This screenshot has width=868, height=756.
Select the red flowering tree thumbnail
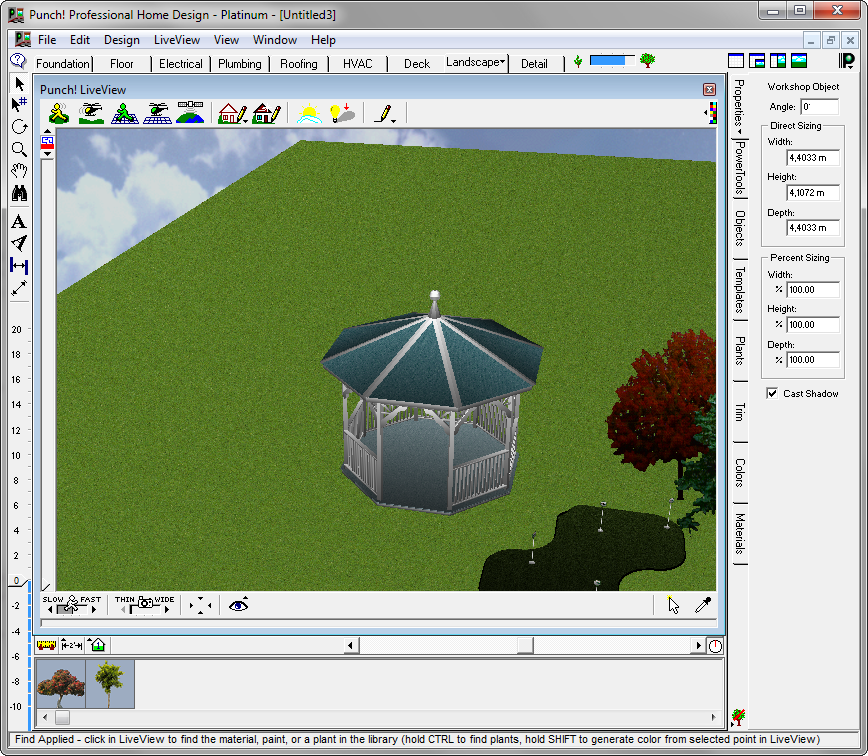point(61,684)
